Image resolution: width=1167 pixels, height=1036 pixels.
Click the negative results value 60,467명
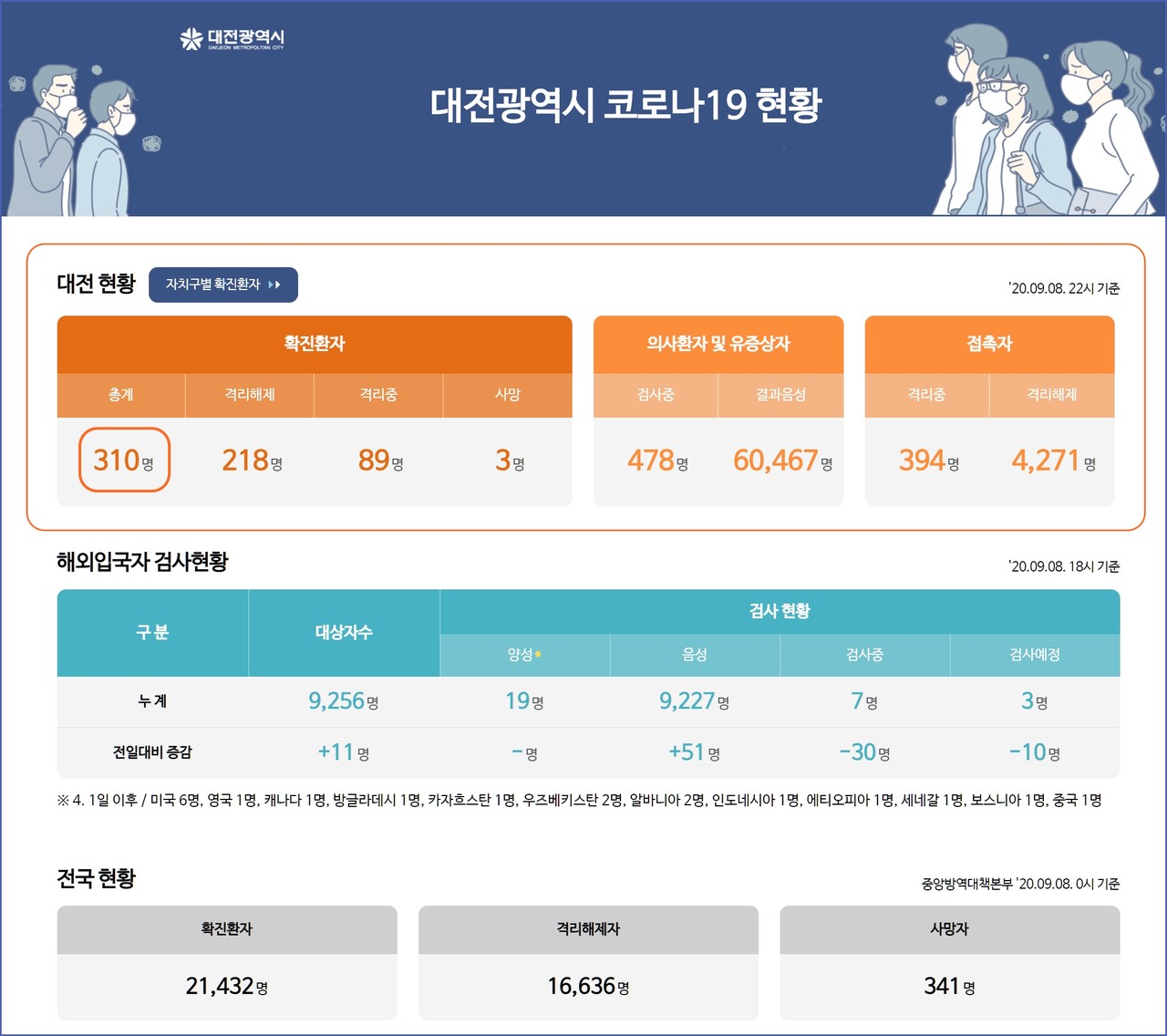pyautogui.click(x=782, y=461)
